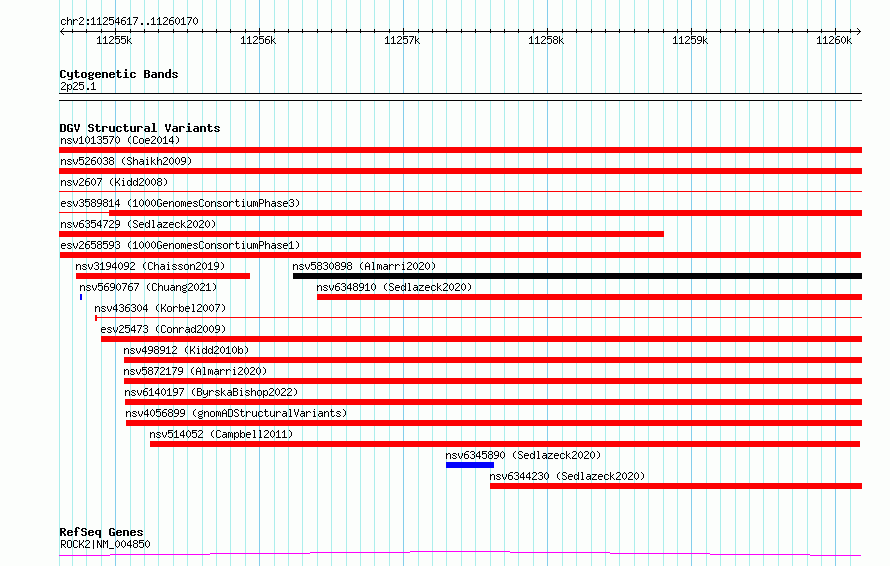
Task: Click the right arrowhead of the ruler
Action: point(859,32)
